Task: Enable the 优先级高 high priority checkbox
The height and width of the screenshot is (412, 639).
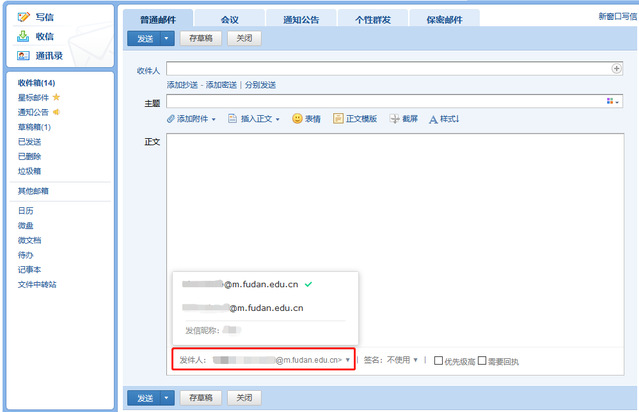Action: tap(439, 360)
